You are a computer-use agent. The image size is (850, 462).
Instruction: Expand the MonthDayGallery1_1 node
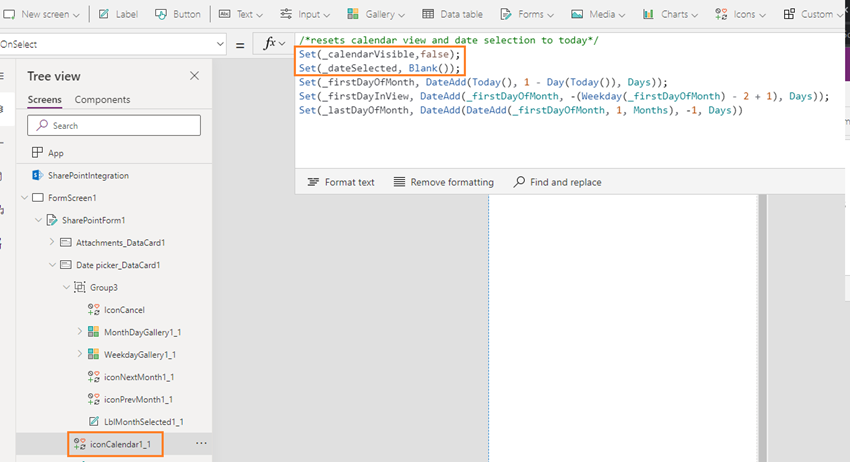coord(80,332)
